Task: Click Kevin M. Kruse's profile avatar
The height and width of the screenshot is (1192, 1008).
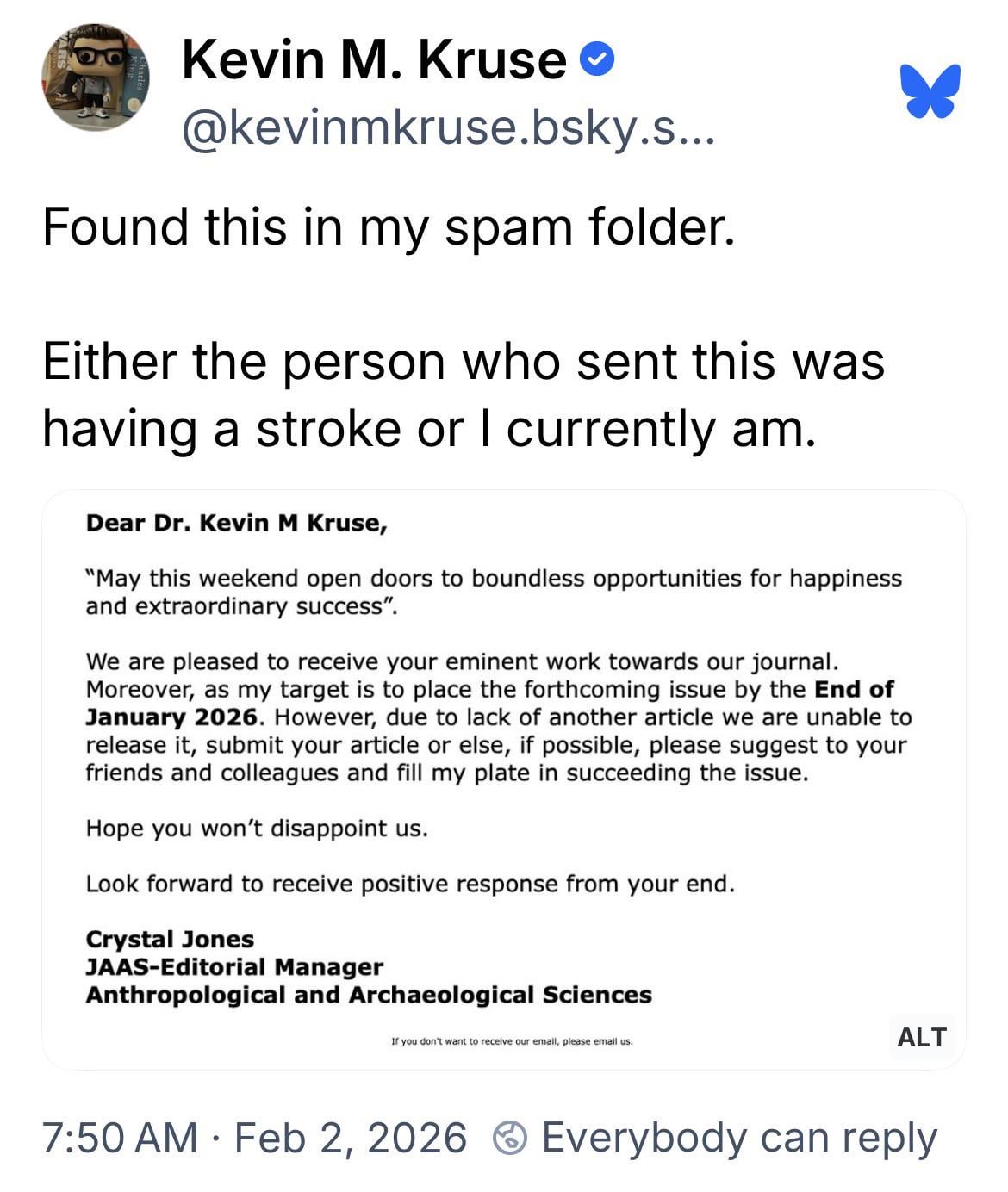Action: (95, 78)
